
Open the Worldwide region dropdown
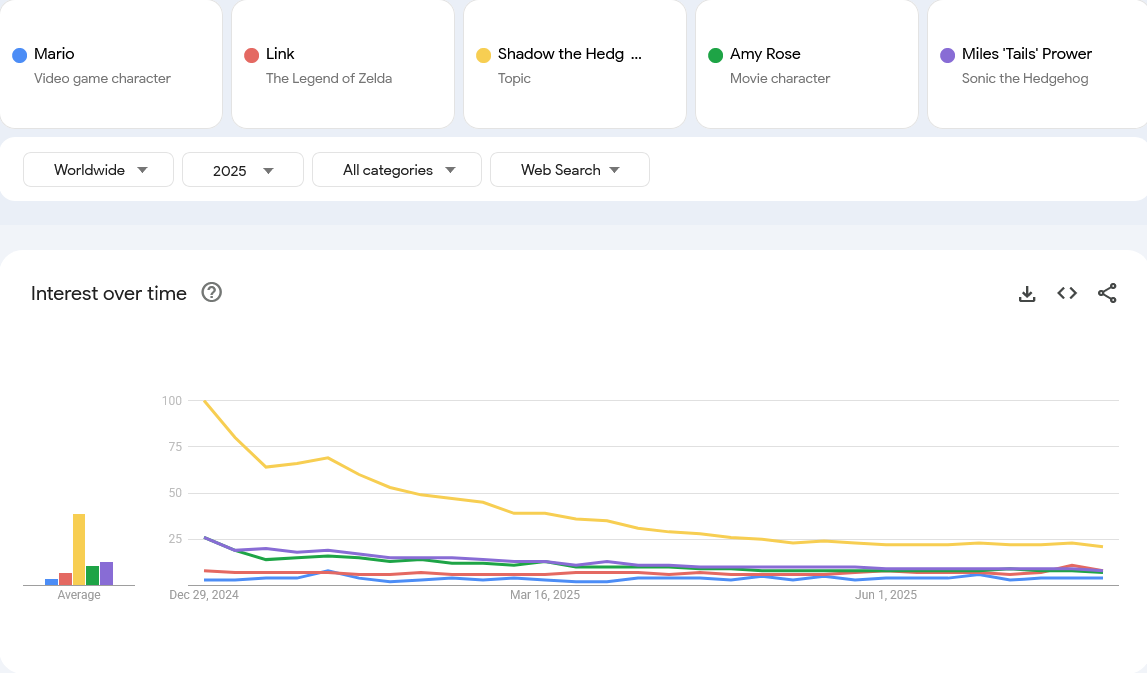(x=98, y=170)
